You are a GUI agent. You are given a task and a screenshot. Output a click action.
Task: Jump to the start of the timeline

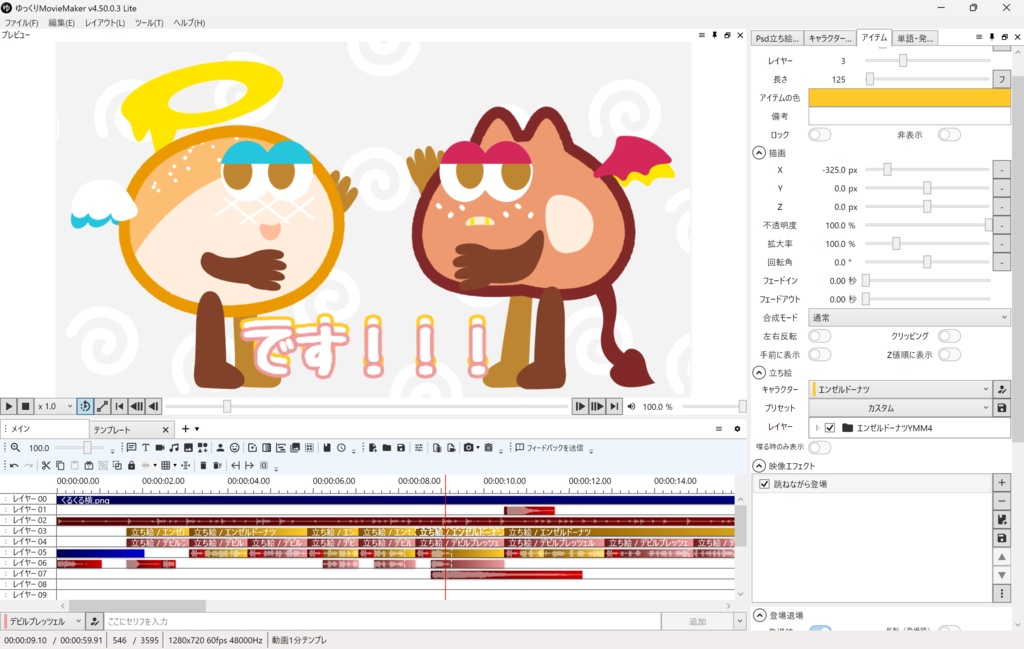[x=120, y=406]
